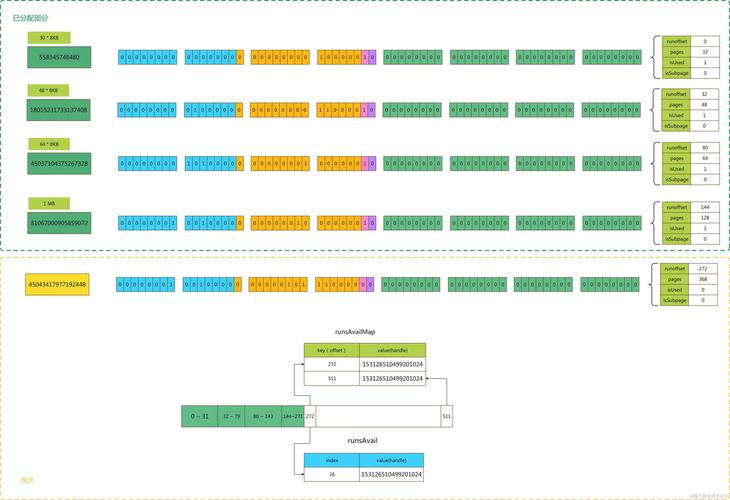This screenshot has height=500, width=730.
Task: Click the key 272 cell in runsAvailMap
Action: click(x=331, y=365)
